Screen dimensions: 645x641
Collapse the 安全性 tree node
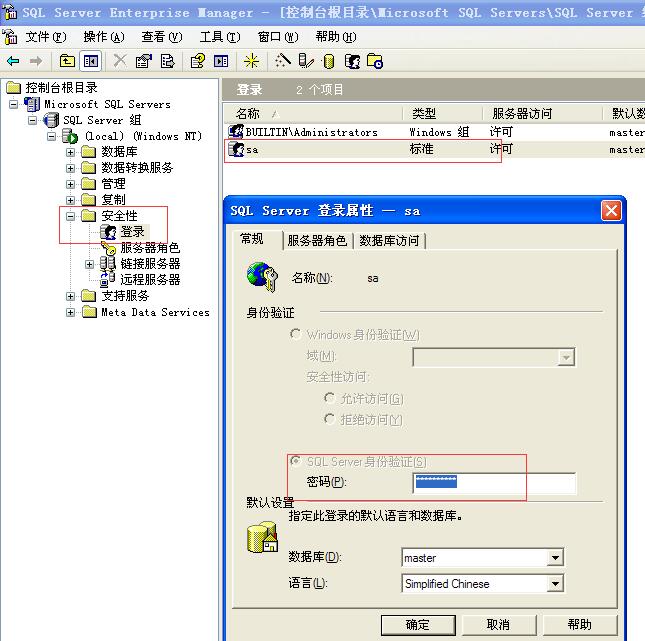(x=70, y=216)
